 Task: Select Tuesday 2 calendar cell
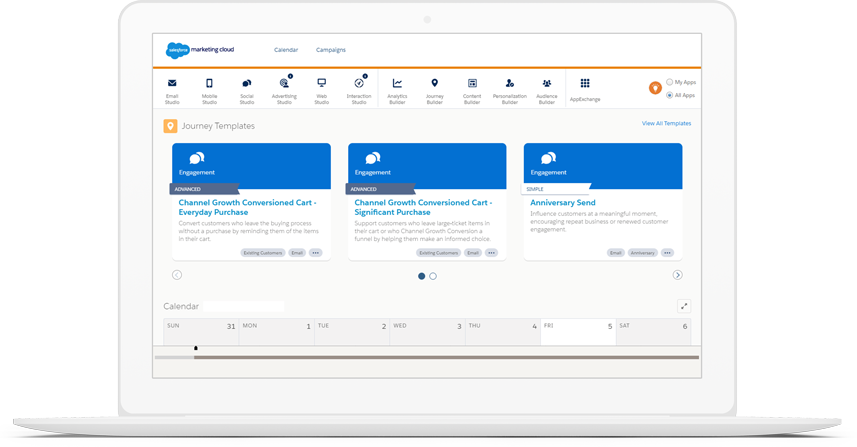click(352, 332)
